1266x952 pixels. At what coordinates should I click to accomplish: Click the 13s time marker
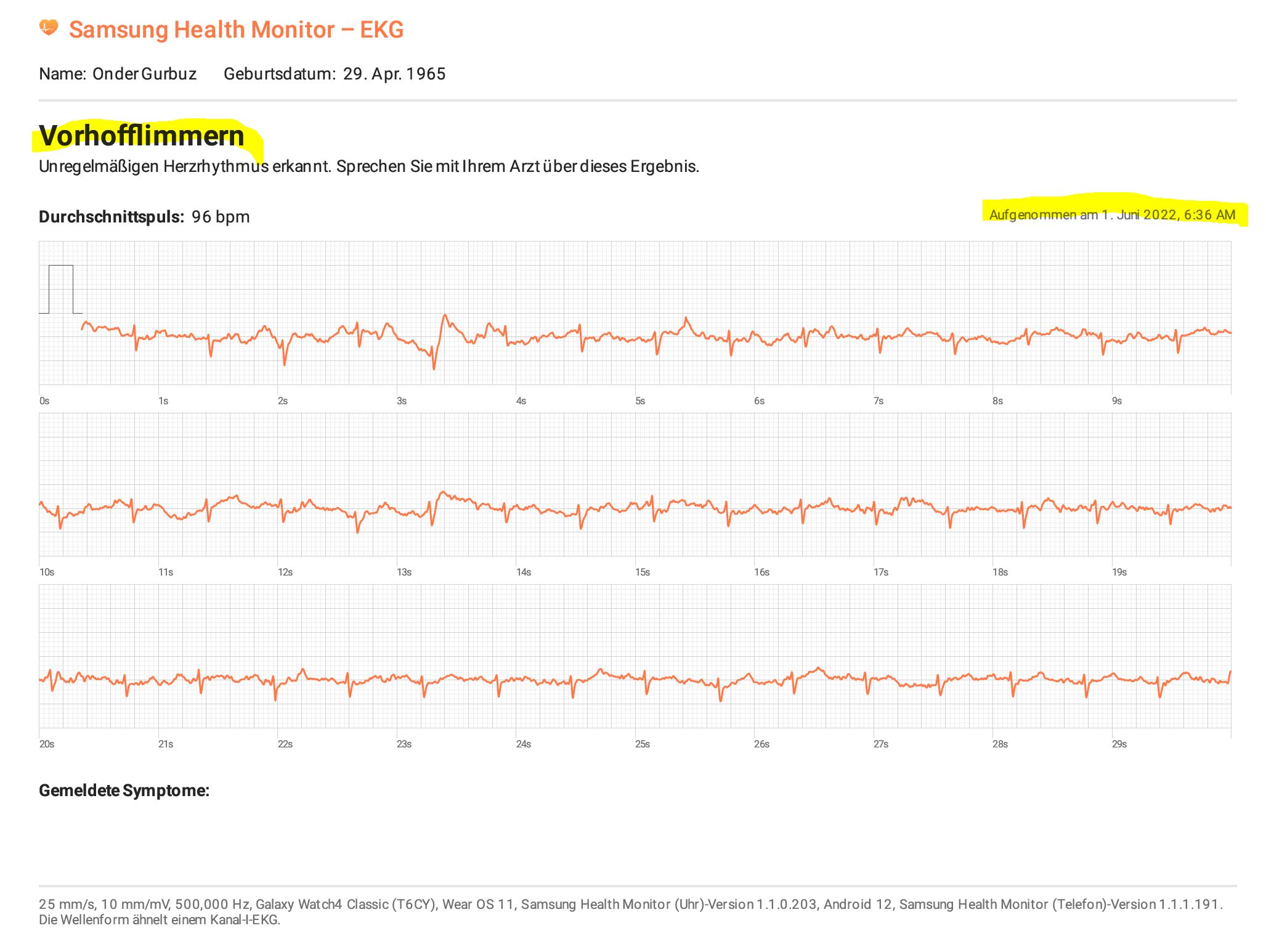404,572
